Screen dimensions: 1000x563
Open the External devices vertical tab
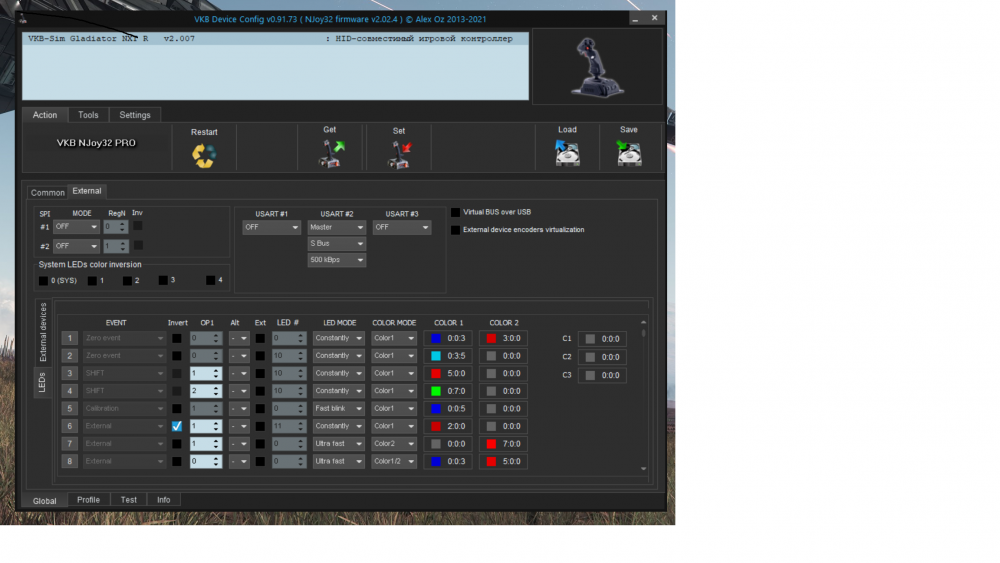coord(43,333)
